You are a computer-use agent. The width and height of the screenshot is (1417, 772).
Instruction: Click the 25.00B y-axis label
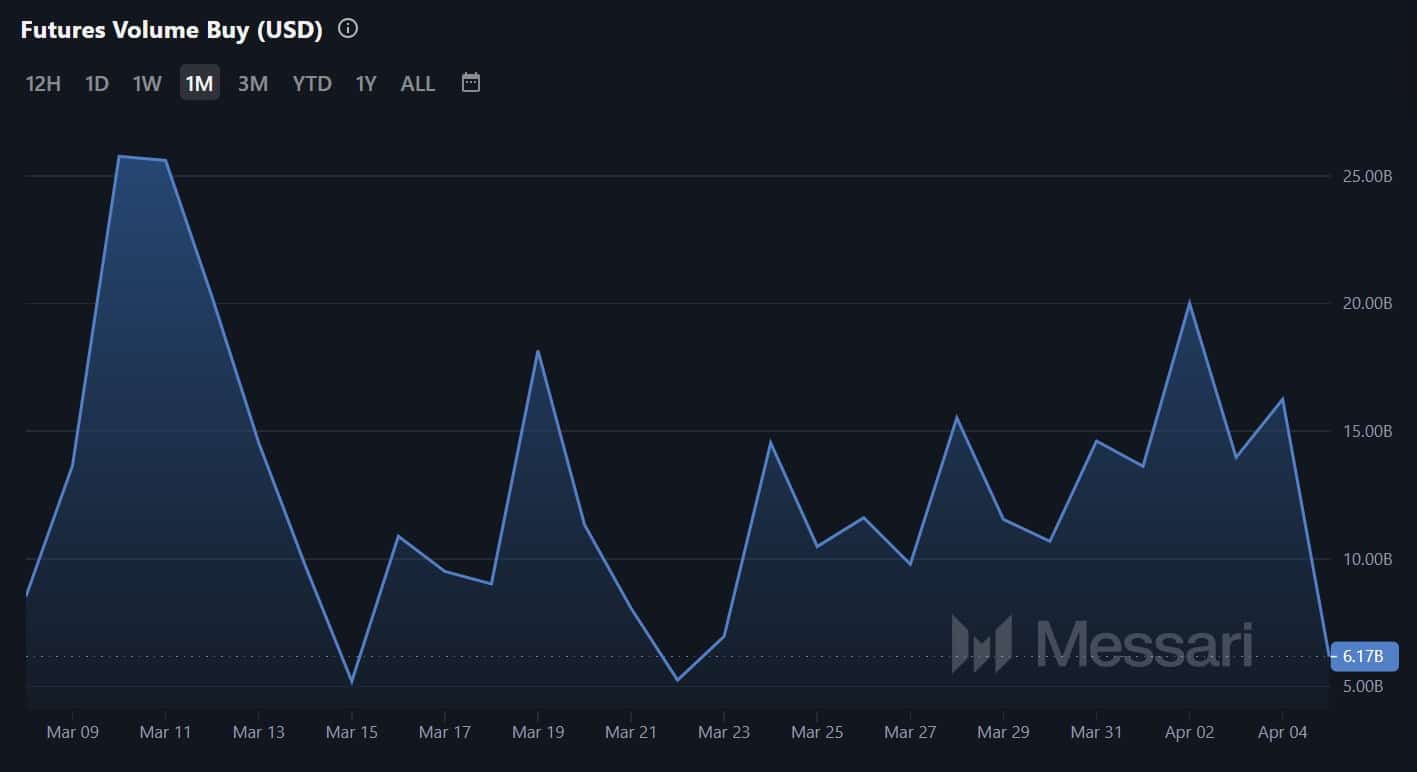pos(1366,176)
